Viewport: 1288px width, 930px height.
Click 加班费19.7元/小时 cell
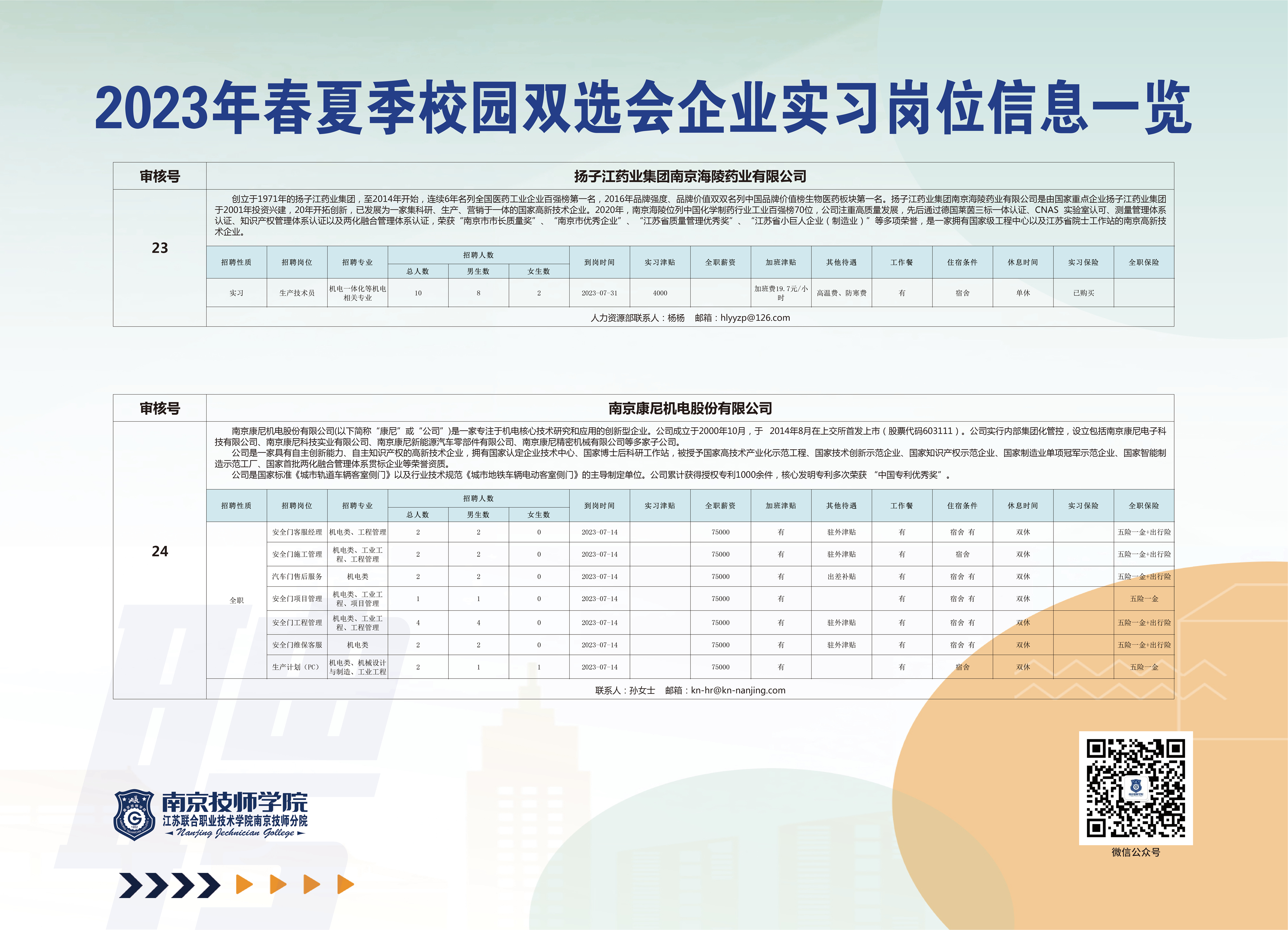pos(780,293)
